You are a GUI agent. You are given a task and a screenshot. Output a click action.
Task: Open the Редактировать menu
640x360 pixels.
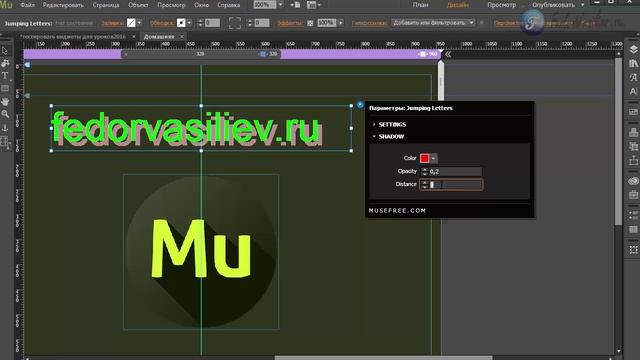point(63,5)
